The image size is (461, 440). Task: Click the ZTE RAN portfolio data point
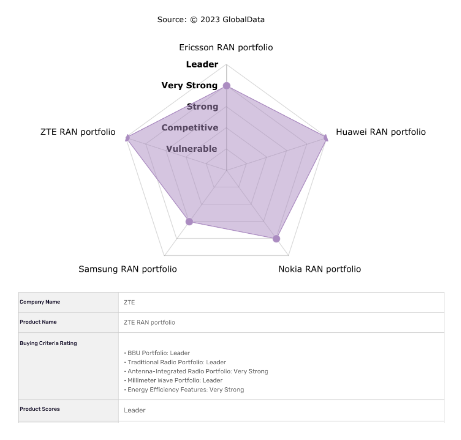coord(127,138)
